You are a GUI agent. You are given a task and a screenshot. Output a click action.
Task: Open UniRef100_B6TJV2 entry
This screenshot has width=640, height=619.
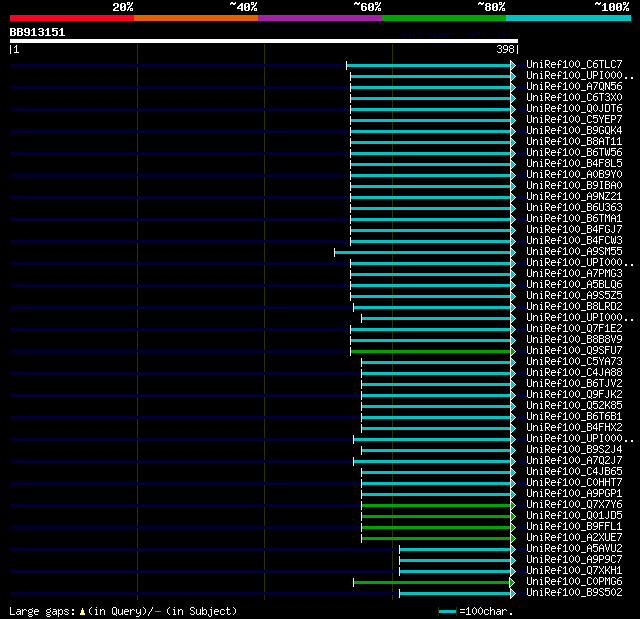574,384
